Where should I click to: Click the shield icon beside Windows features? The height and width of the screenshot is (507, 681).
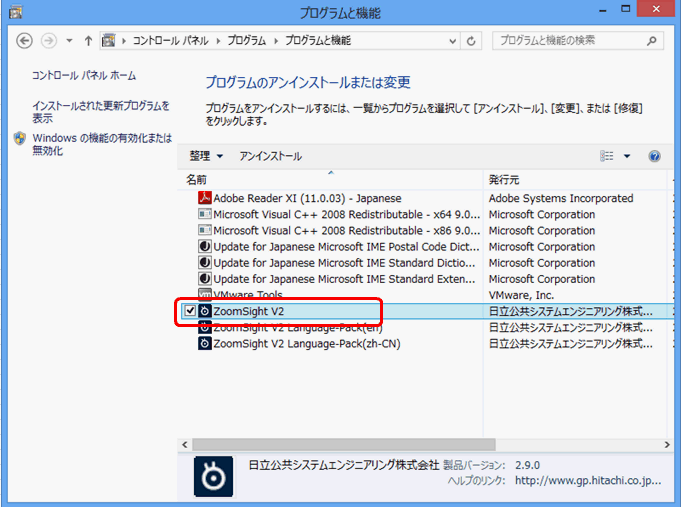point(20,139)
